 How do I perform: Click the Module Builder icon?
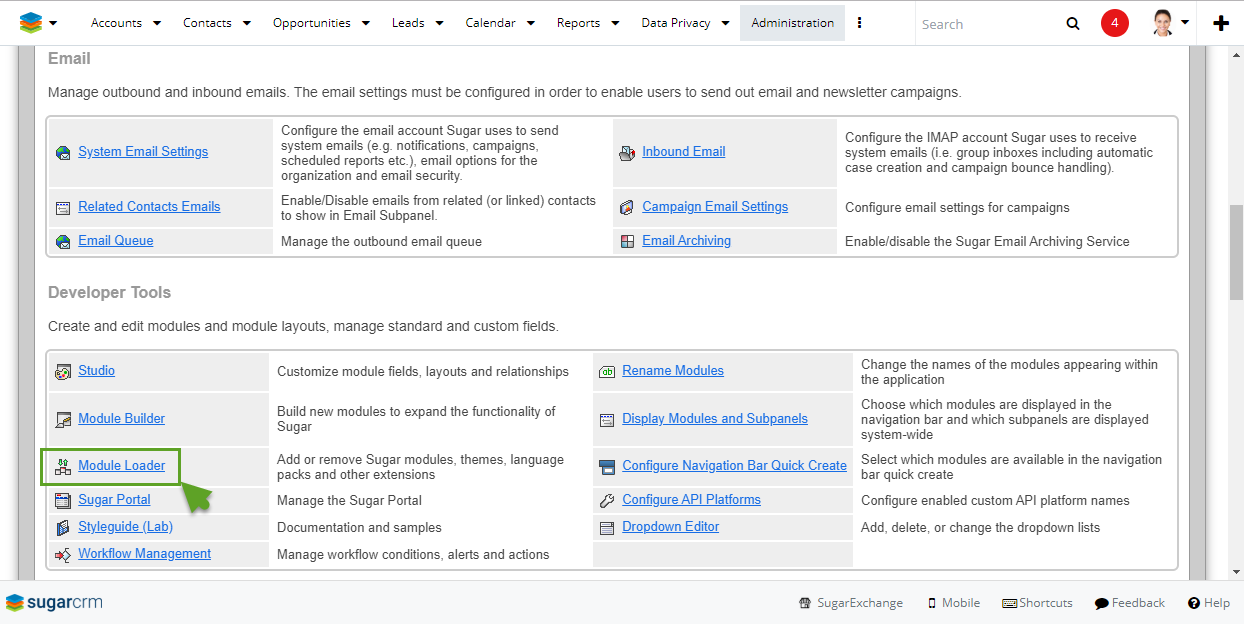click(64, 420)
